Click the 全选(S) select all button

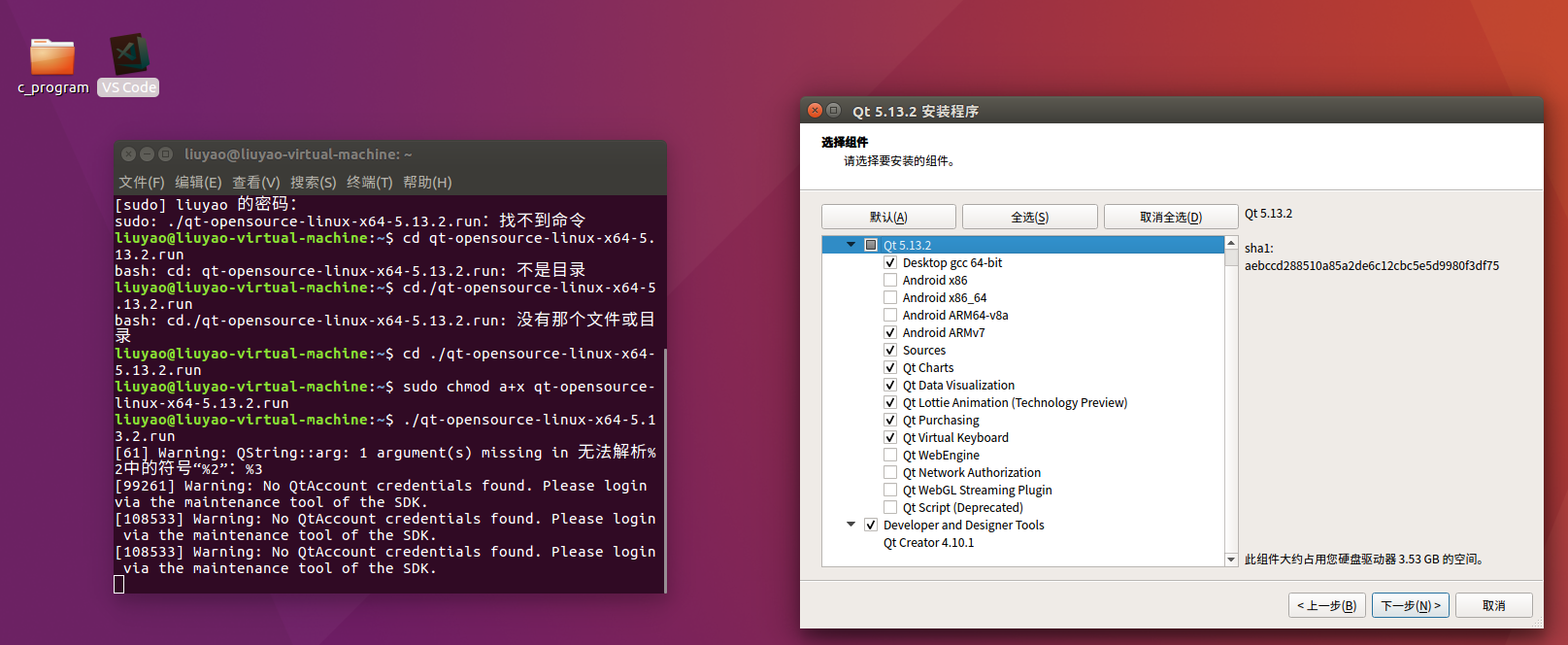[x=1030, y=218]
